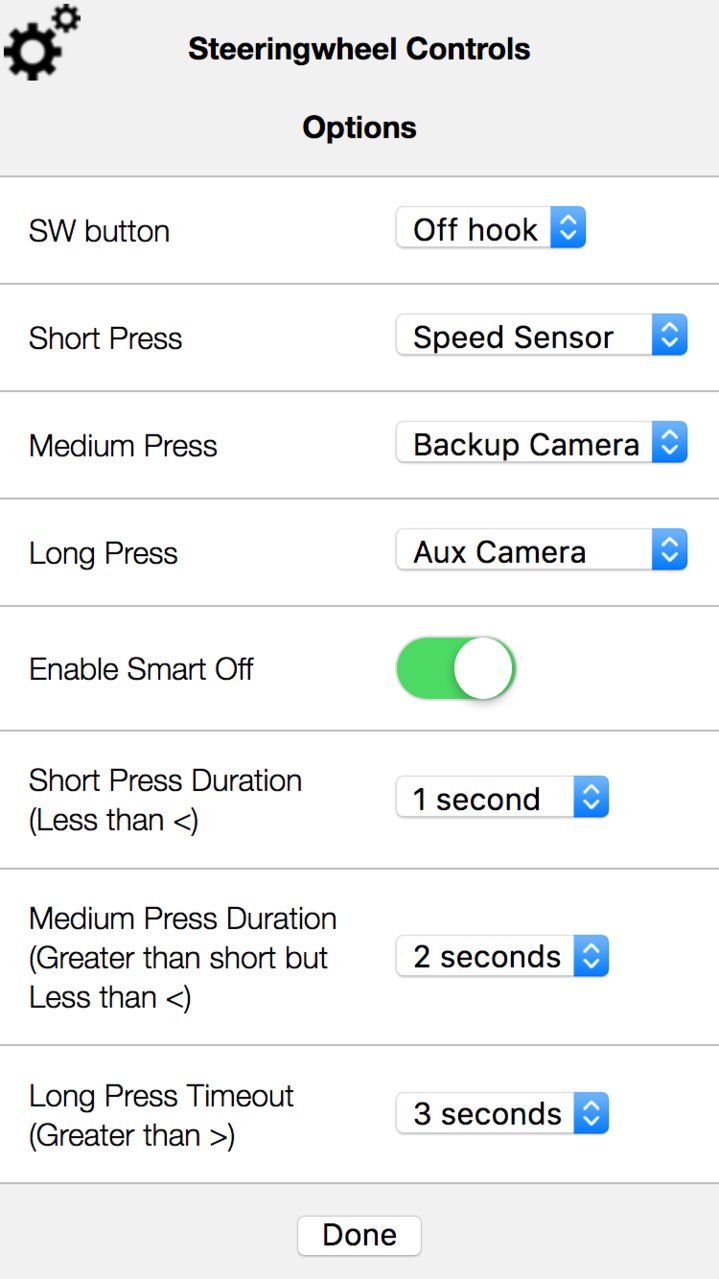Open the Medium Press Backup Camera dropdown

tap(542, 443)
